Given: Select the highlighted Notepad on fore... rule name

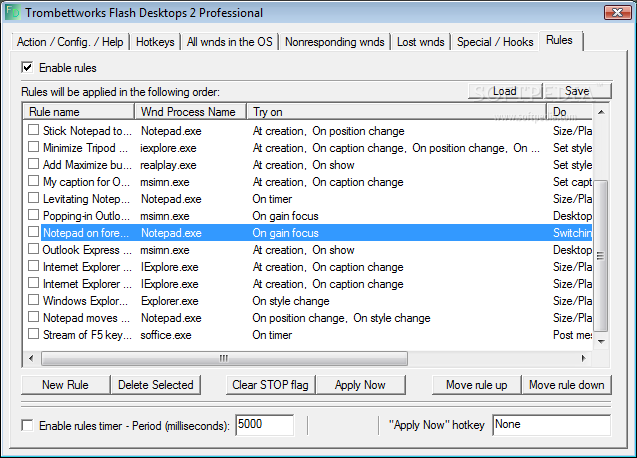Looking at the screenshot, I should (x=86, y=233).
